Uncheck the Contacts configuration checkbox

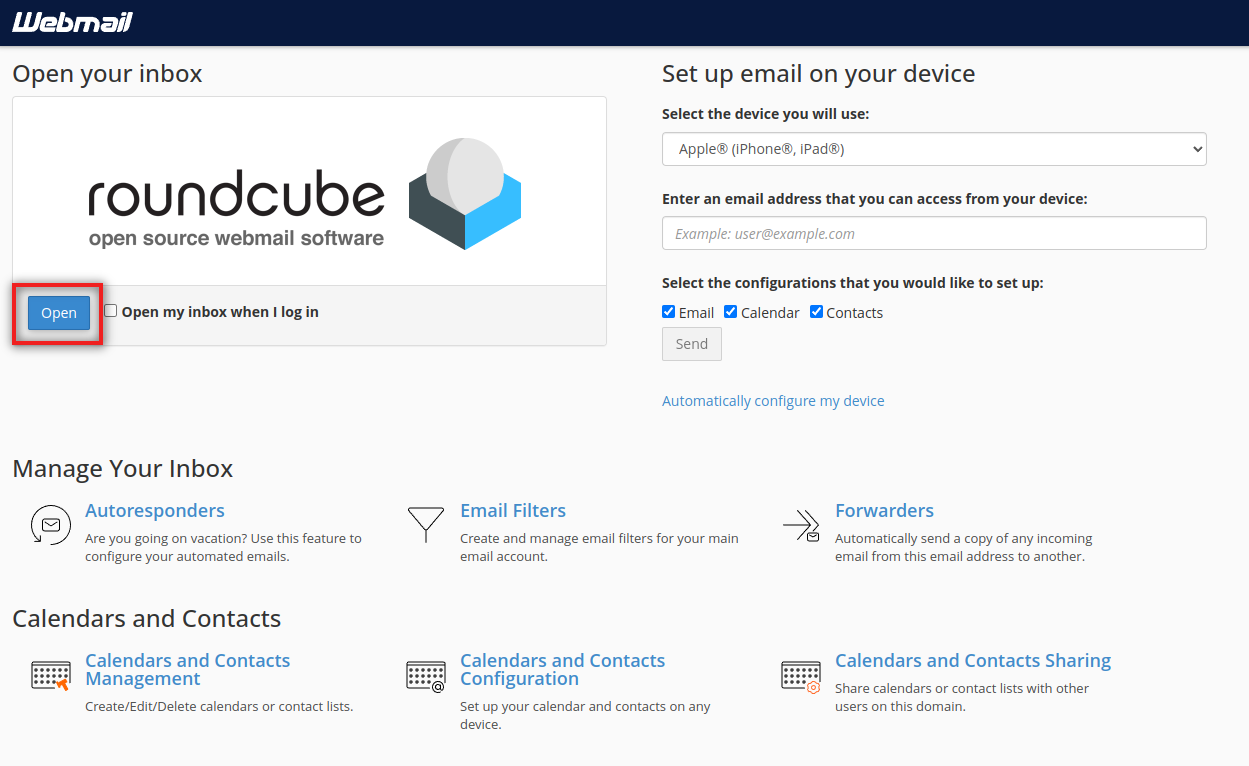pyautogui.click(x=816, y=312)
